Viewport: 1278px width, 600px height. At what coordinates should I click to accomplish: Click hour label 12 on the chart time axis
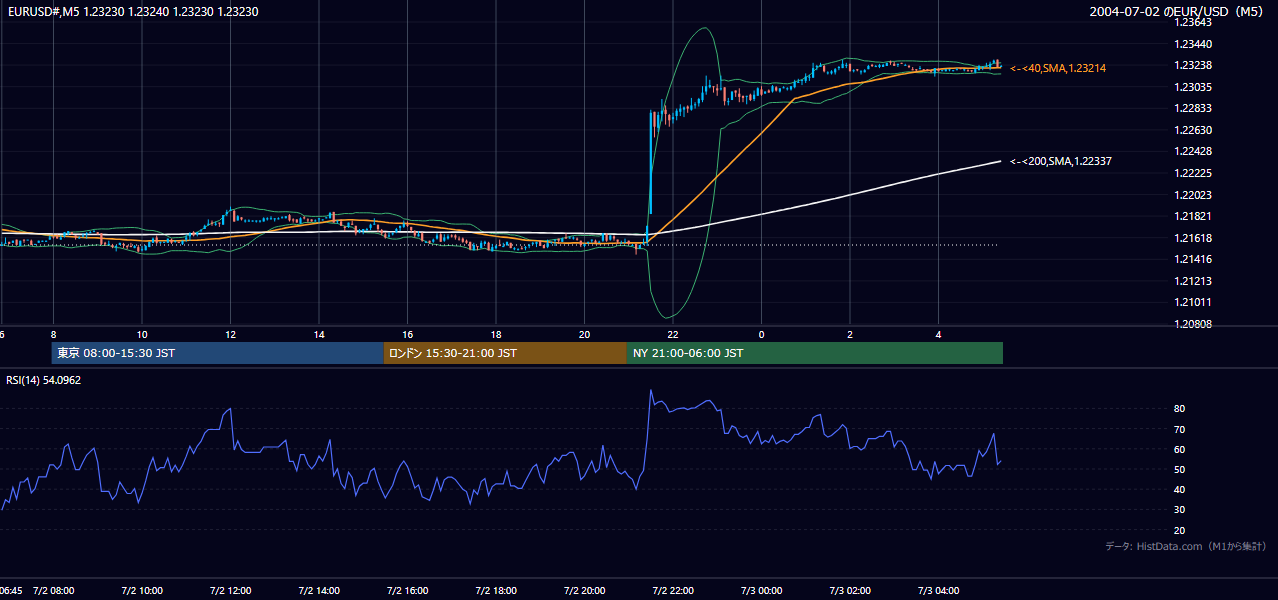(x=231, y=334)
